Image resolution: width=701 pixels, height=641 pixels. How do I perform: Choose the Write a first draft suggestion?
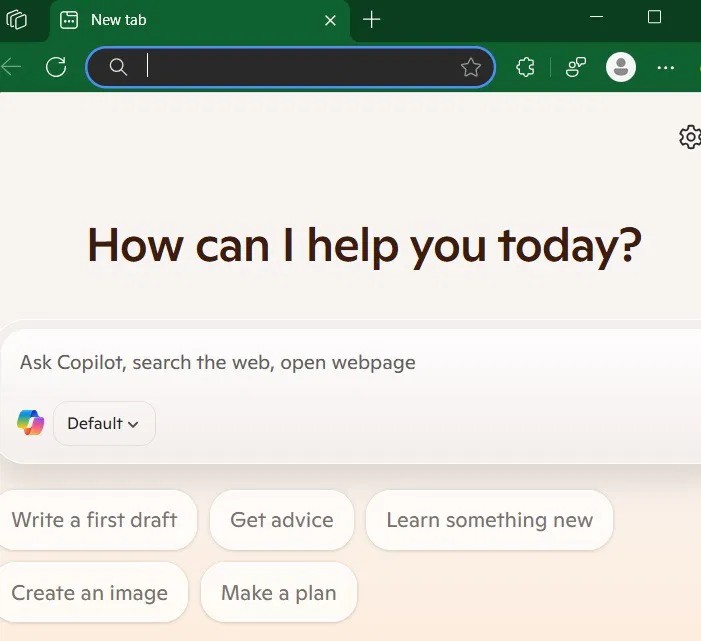pyautogui.click(x=94, y=520)
